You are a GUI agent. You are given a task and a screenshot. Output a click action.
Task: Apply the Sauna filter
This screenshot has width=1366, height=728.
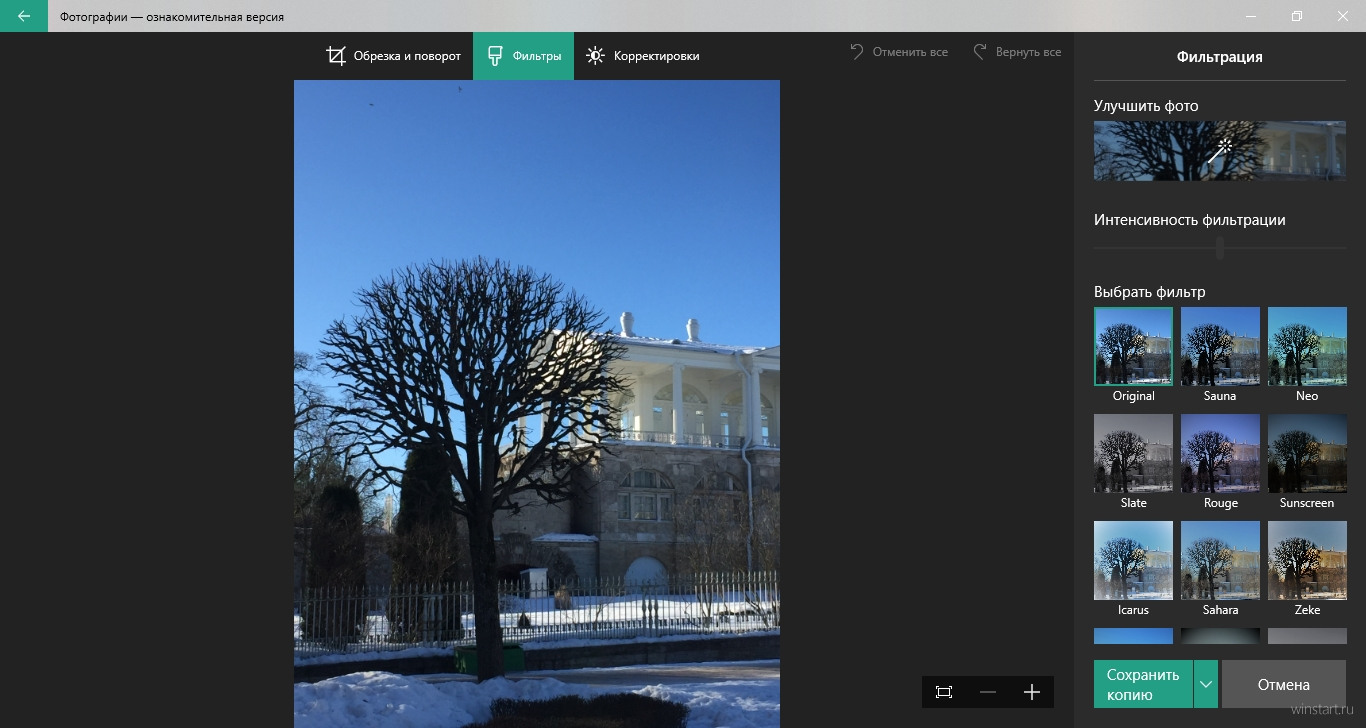tap(1220, 346)
